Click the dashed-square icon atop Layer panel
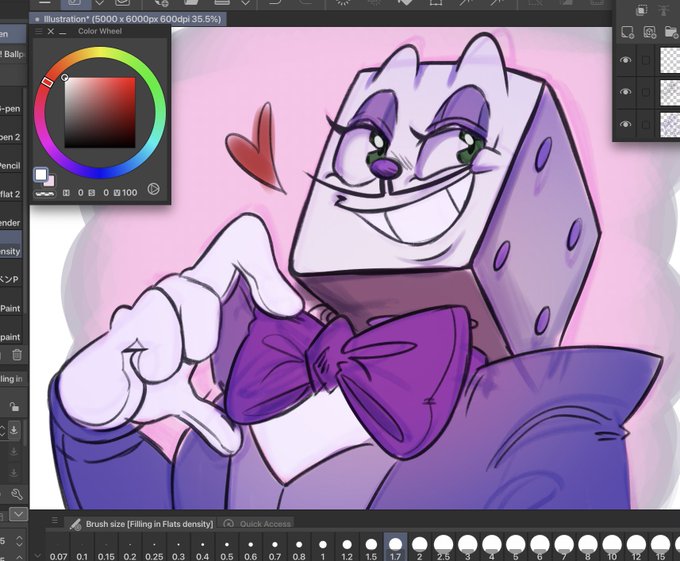 pyautogui.click(x=641, y=10)
